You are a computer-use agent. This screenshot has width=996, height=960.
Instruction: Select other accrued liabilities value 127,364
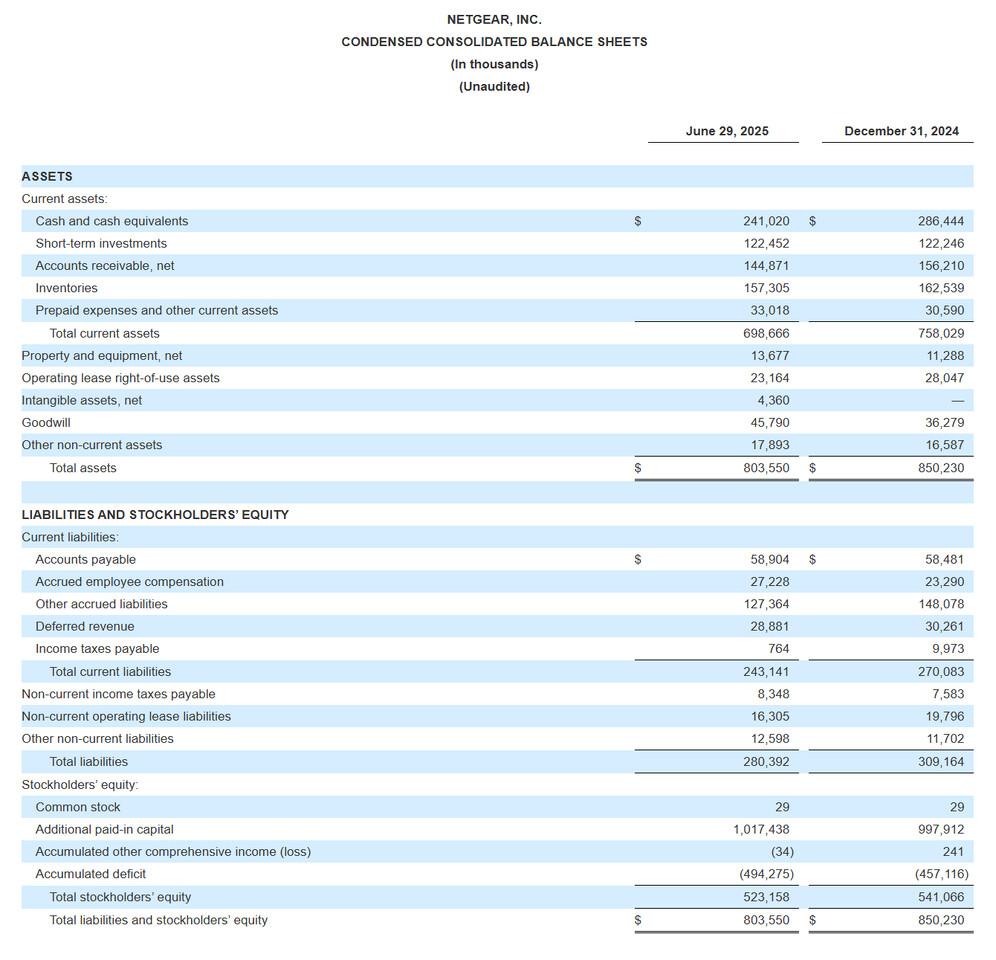tap(766, 604)
